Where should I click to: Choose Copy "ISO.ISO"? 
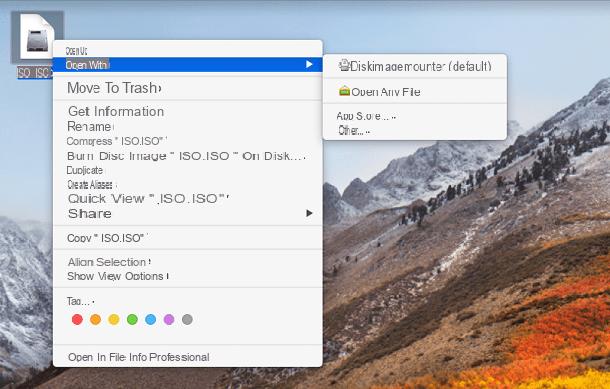[x=188, y=238]
